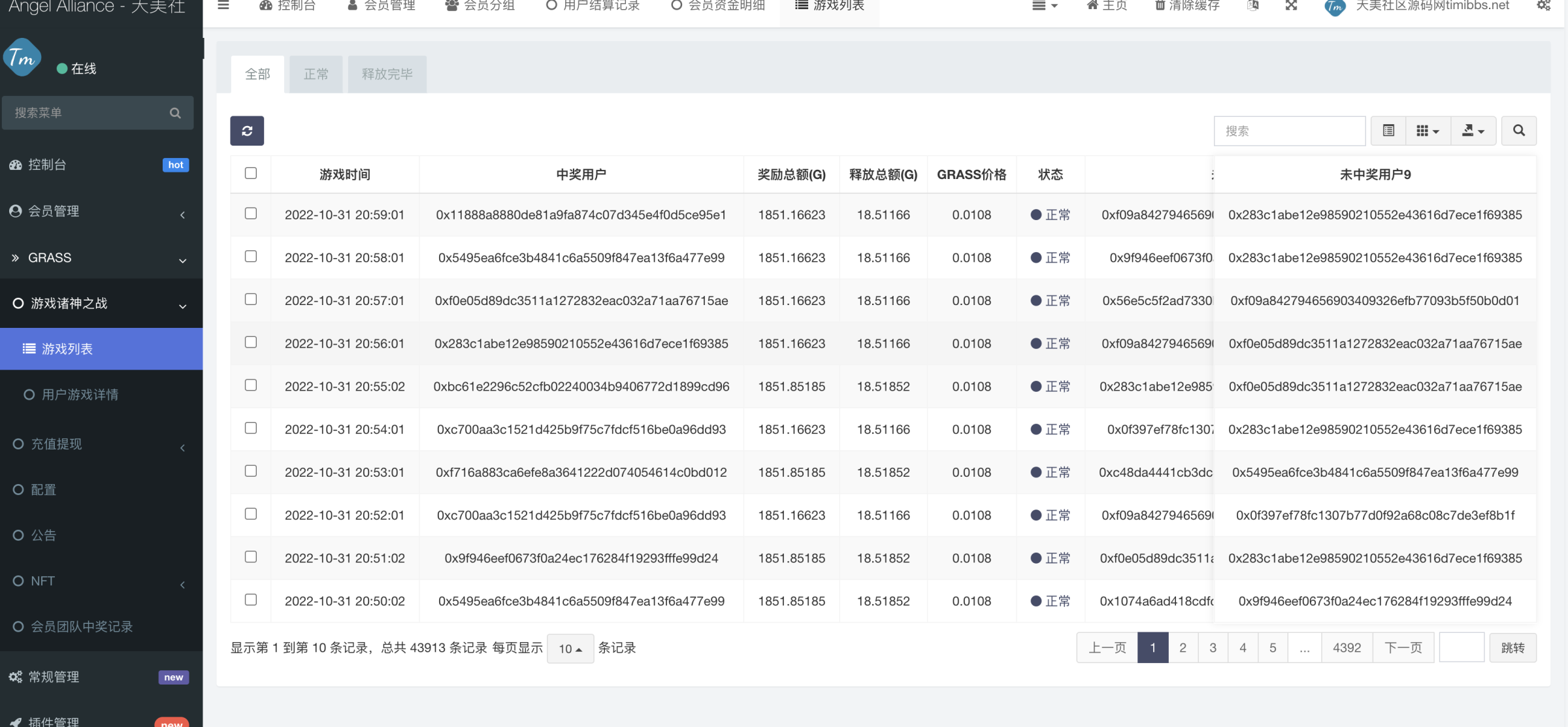Viewport: 1568px width, 727px height.
Task: Open the page size dropdown showing 10
Action: point(570,649)
